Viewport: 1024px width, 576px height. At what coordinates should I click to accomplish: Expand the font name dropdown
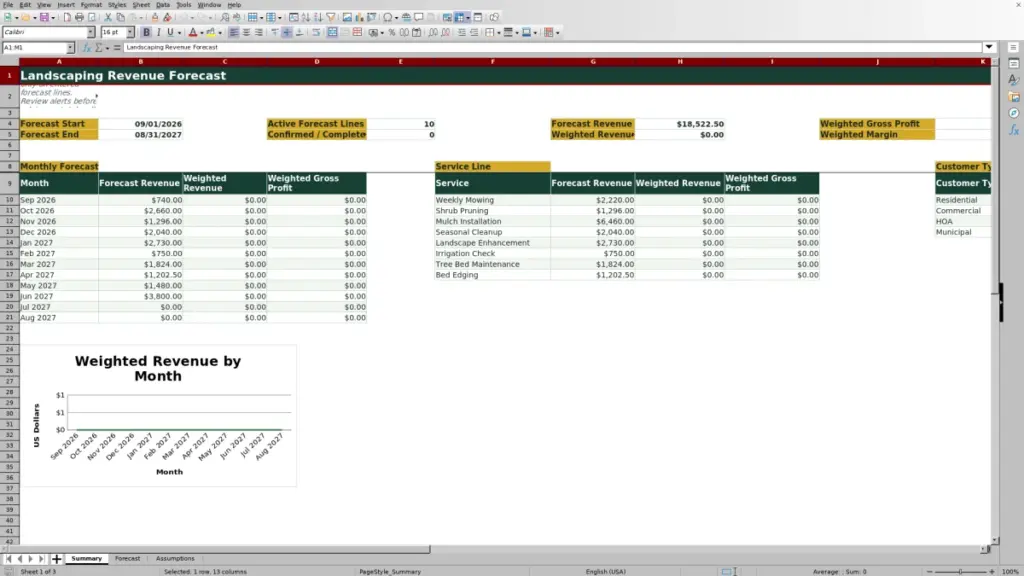pyautogui.click(x=91, y=33)
